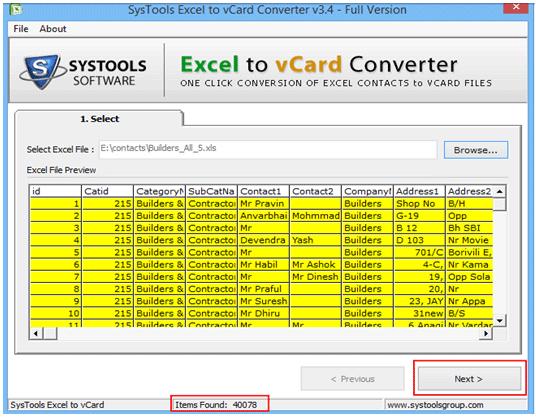Select the '31new' address cell
Image resolution: width=536 pixels, height=417 pixels.
point(419,313)
